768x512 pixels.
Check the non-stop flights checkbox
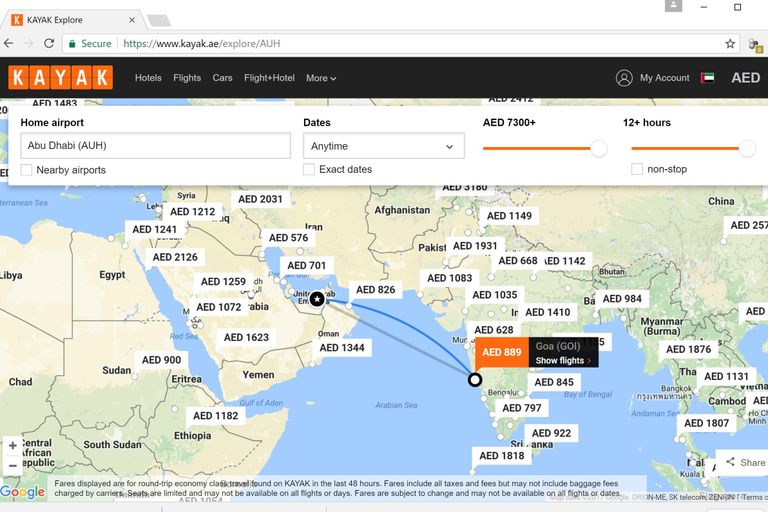click(x=637, y=169)
